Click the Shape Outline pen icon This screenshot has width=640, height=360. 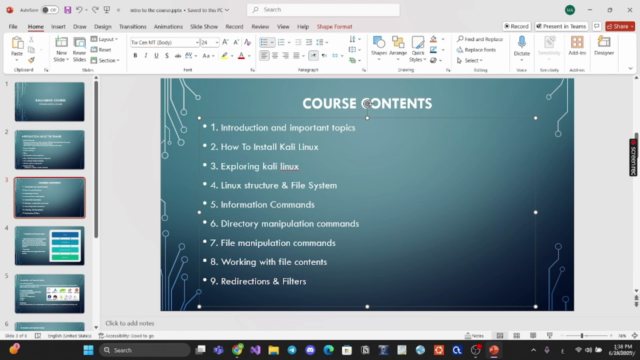point(433,50)
